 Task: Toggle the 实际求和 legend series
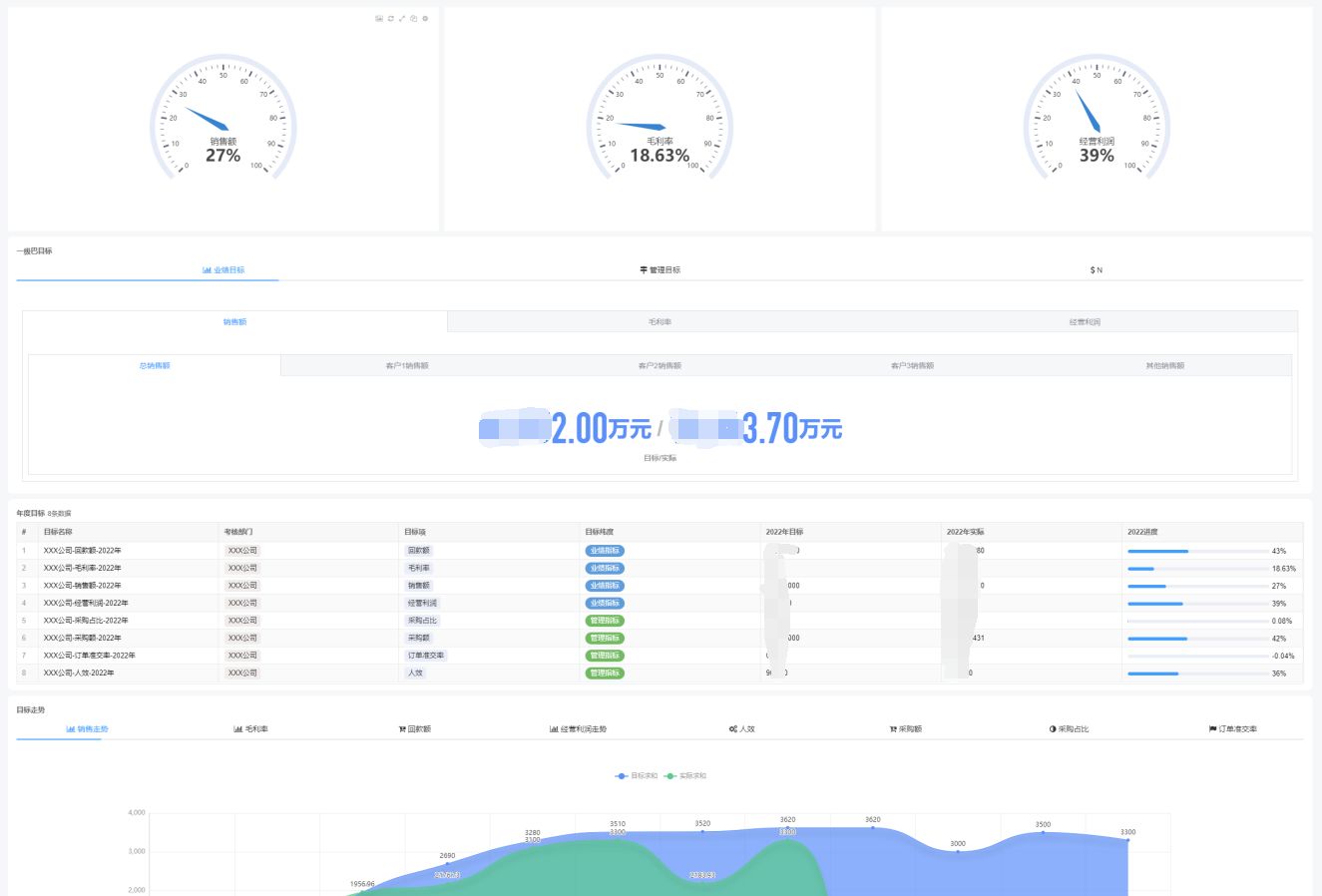685,775
